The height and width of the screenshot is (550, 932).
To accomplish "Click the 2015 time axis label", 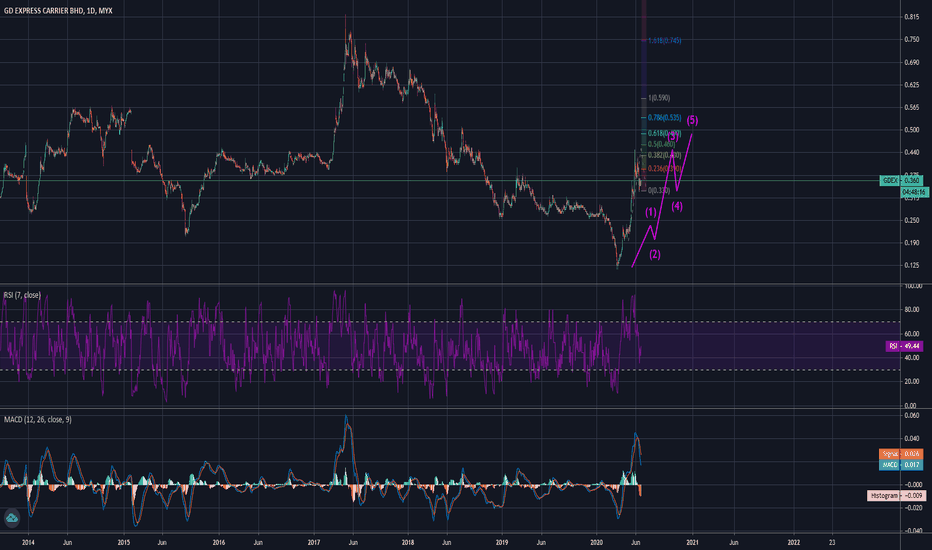I will coord(124,542).
